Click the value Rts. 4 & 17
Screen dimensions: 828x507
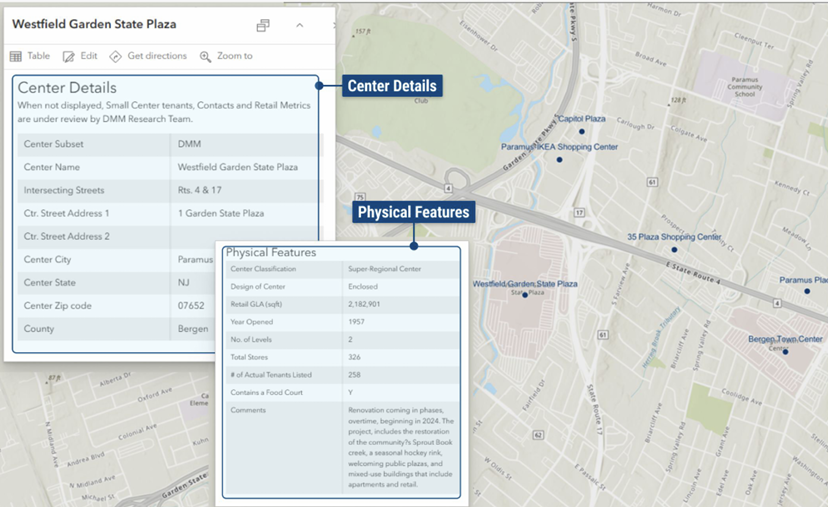(x=200, y=190)
